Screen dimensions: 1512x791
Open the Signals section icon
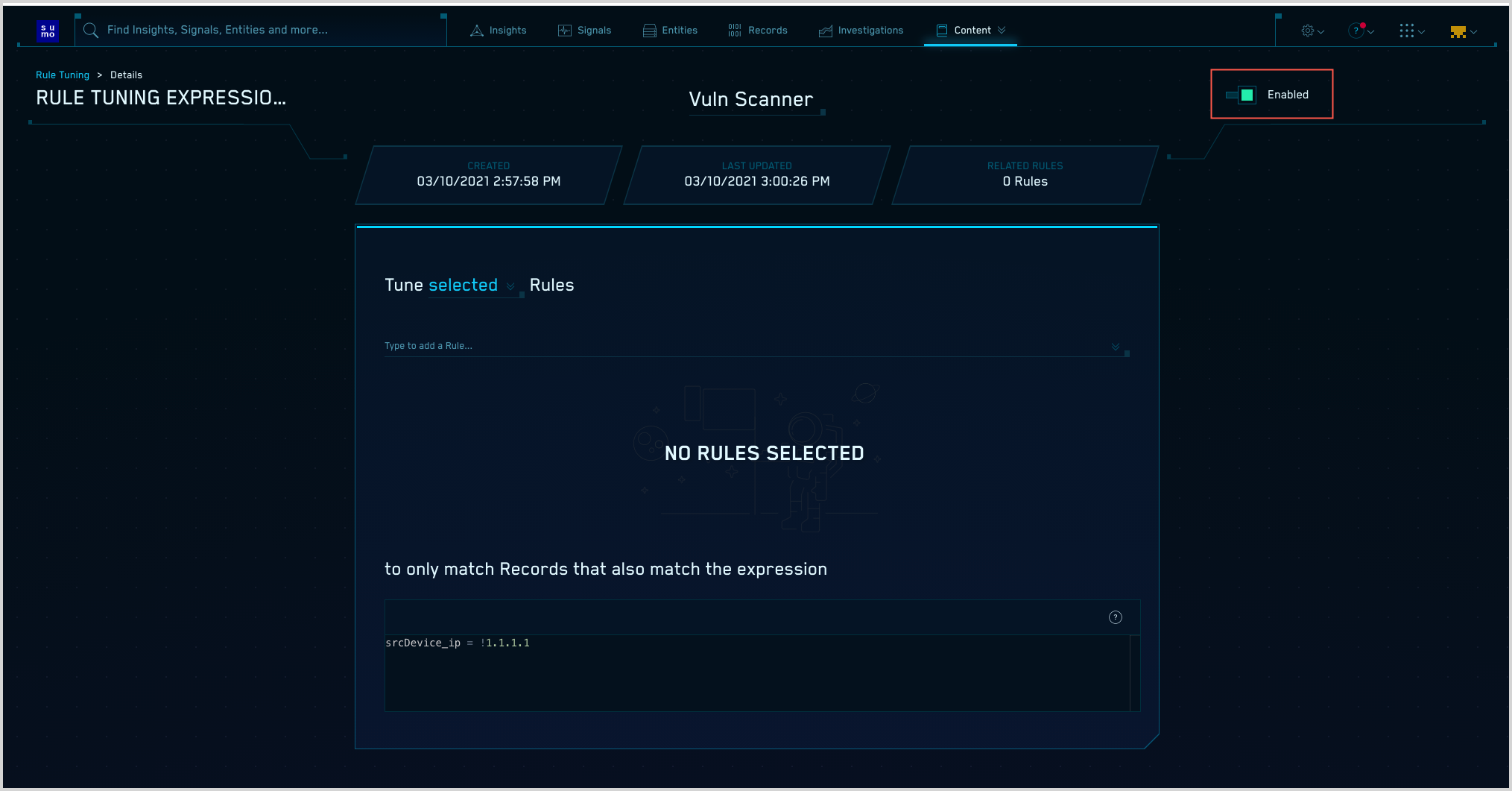click(563, 30)
